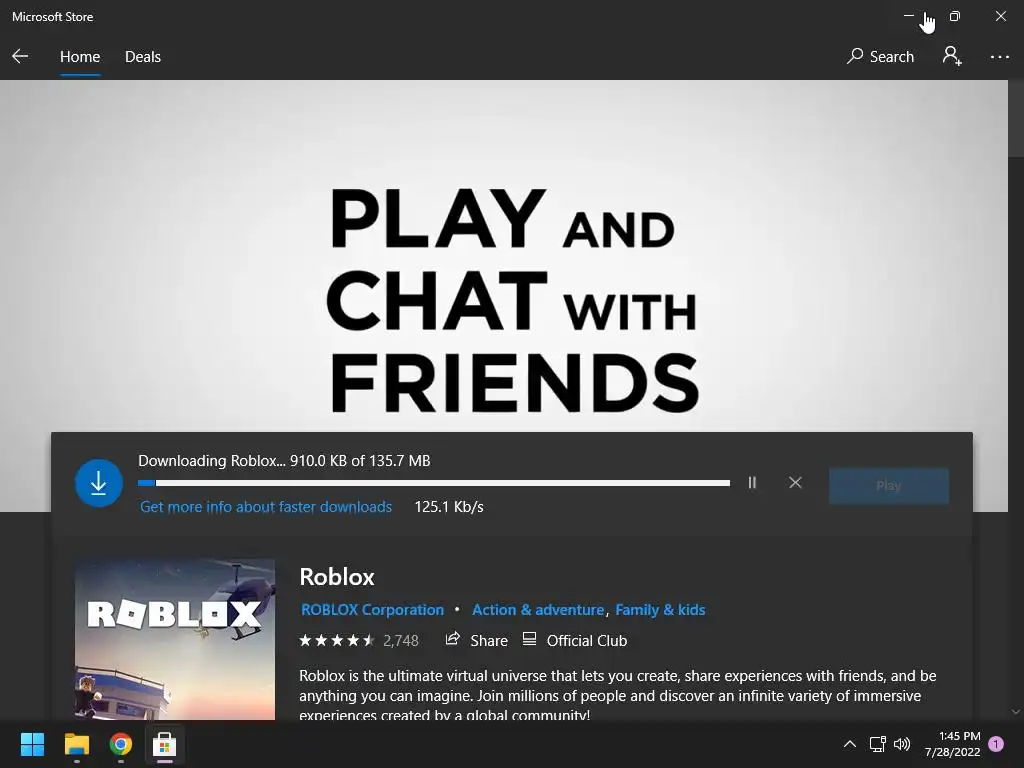Open Get more info about faster downloads
Viewport: 1024px width, 768px height.
click(x=266, y=507)
